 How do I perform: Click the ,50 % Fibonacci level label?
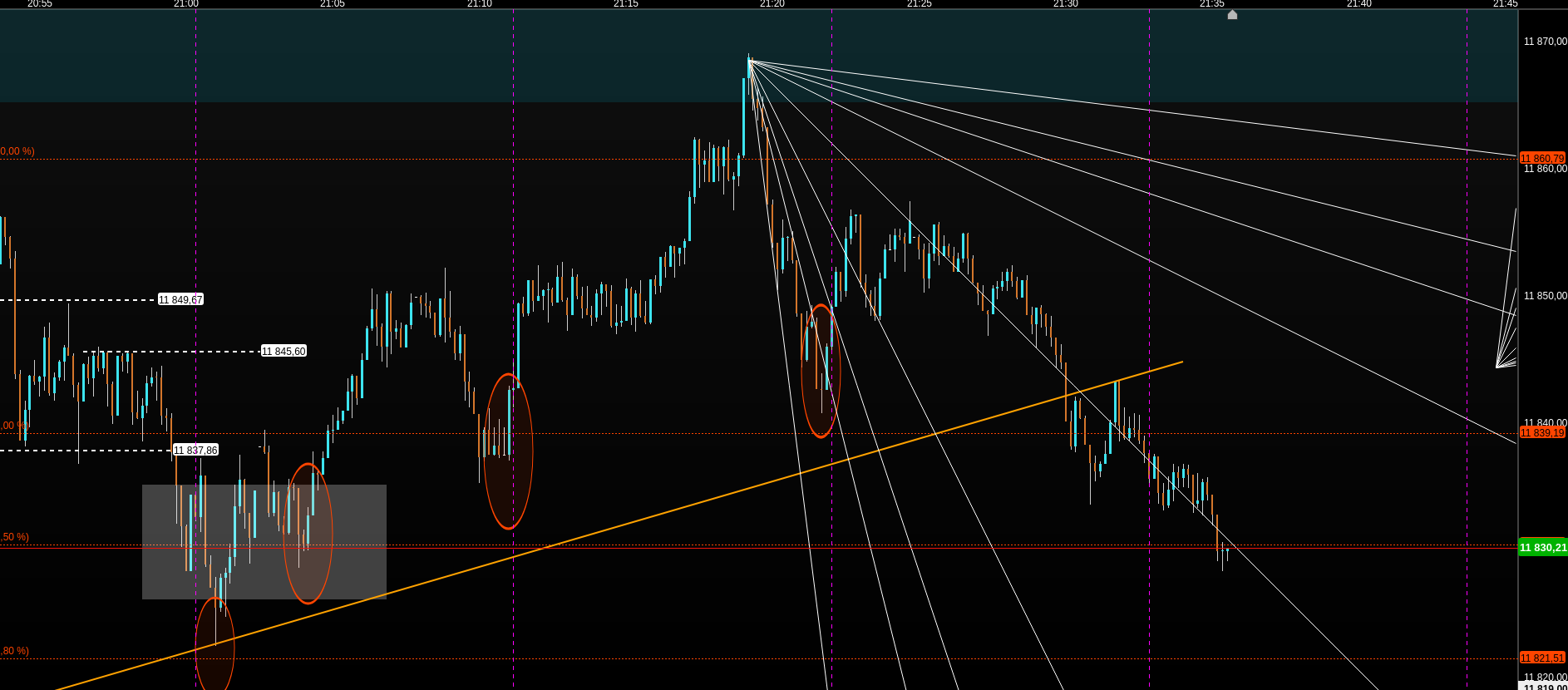pos(15,537)
